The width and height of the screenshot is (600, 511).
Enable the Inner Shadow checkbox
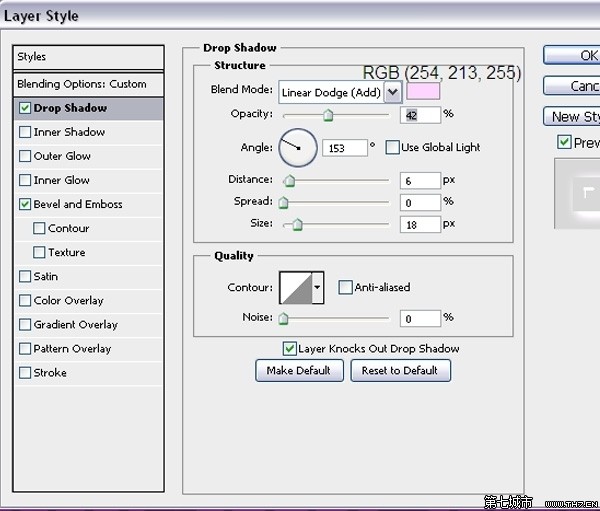pyautogui.click(x=25, y=132)
